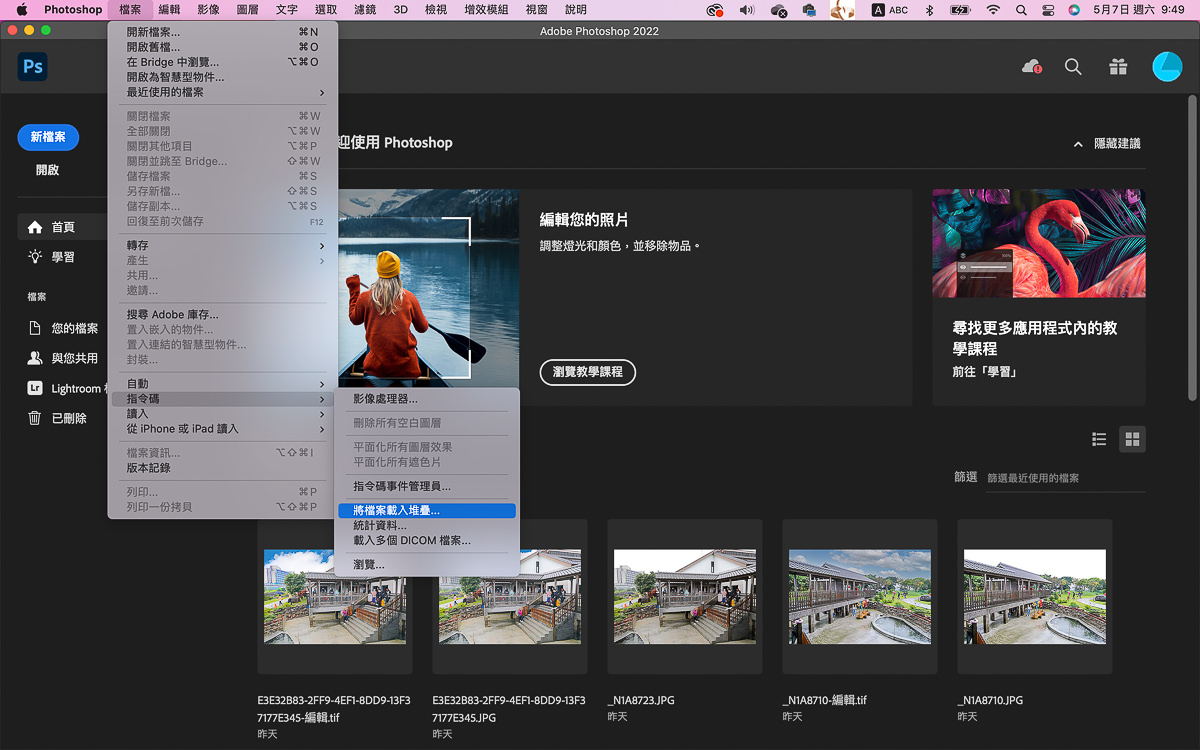Viewport: 1200px width, 750px height.
Task: Click the 篩選最近使用的檔案 filter field
Action: click(x=1066, y=478)
